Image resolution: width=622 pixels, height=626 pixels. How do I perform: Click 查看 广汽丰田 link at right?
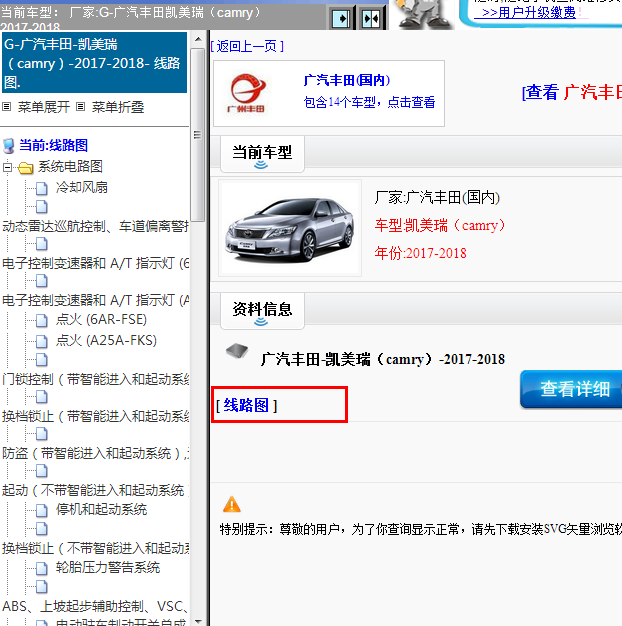click(572, 93)
